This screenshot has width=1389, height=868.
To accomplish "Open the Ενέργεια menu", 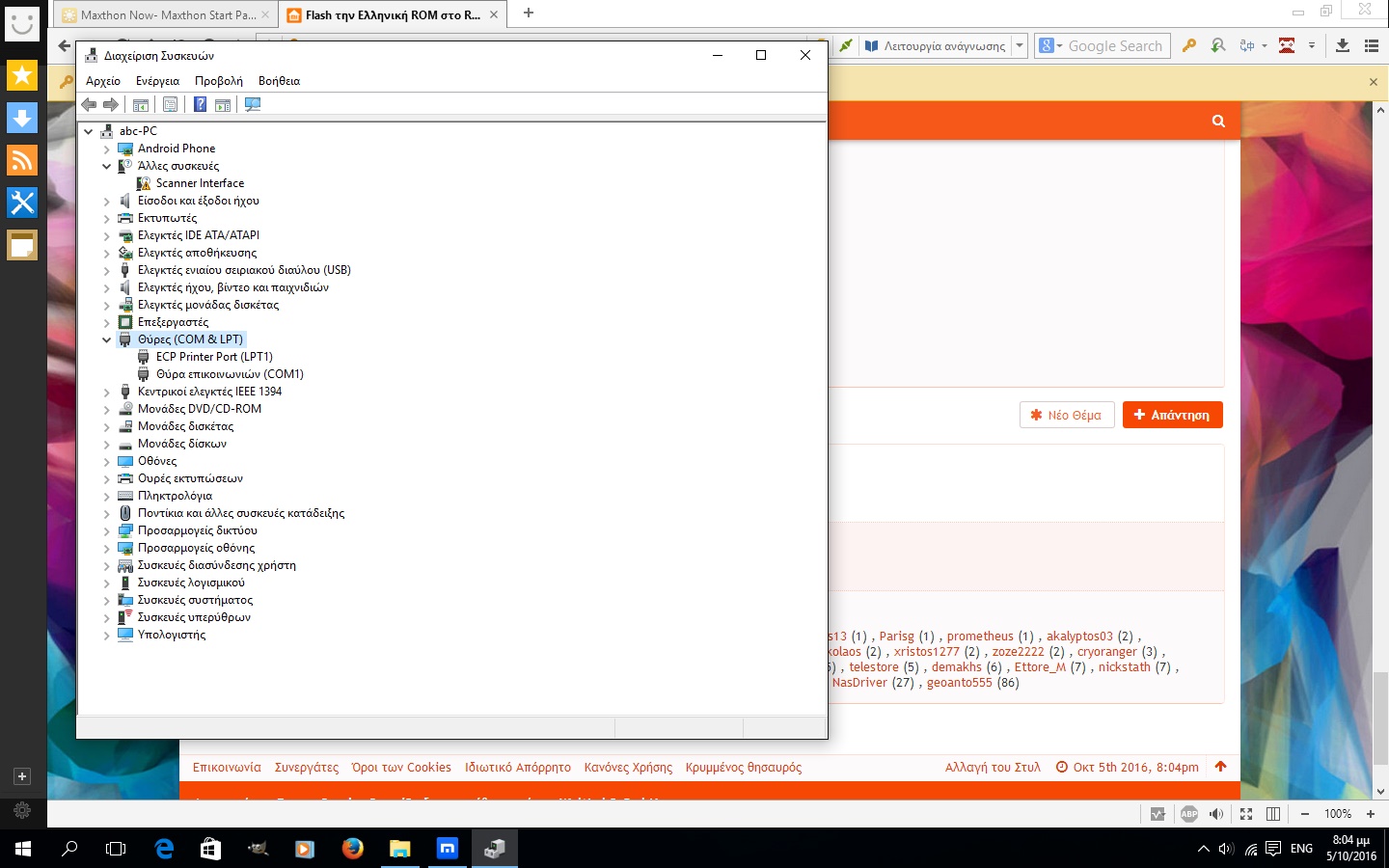I will coord(157,81).
